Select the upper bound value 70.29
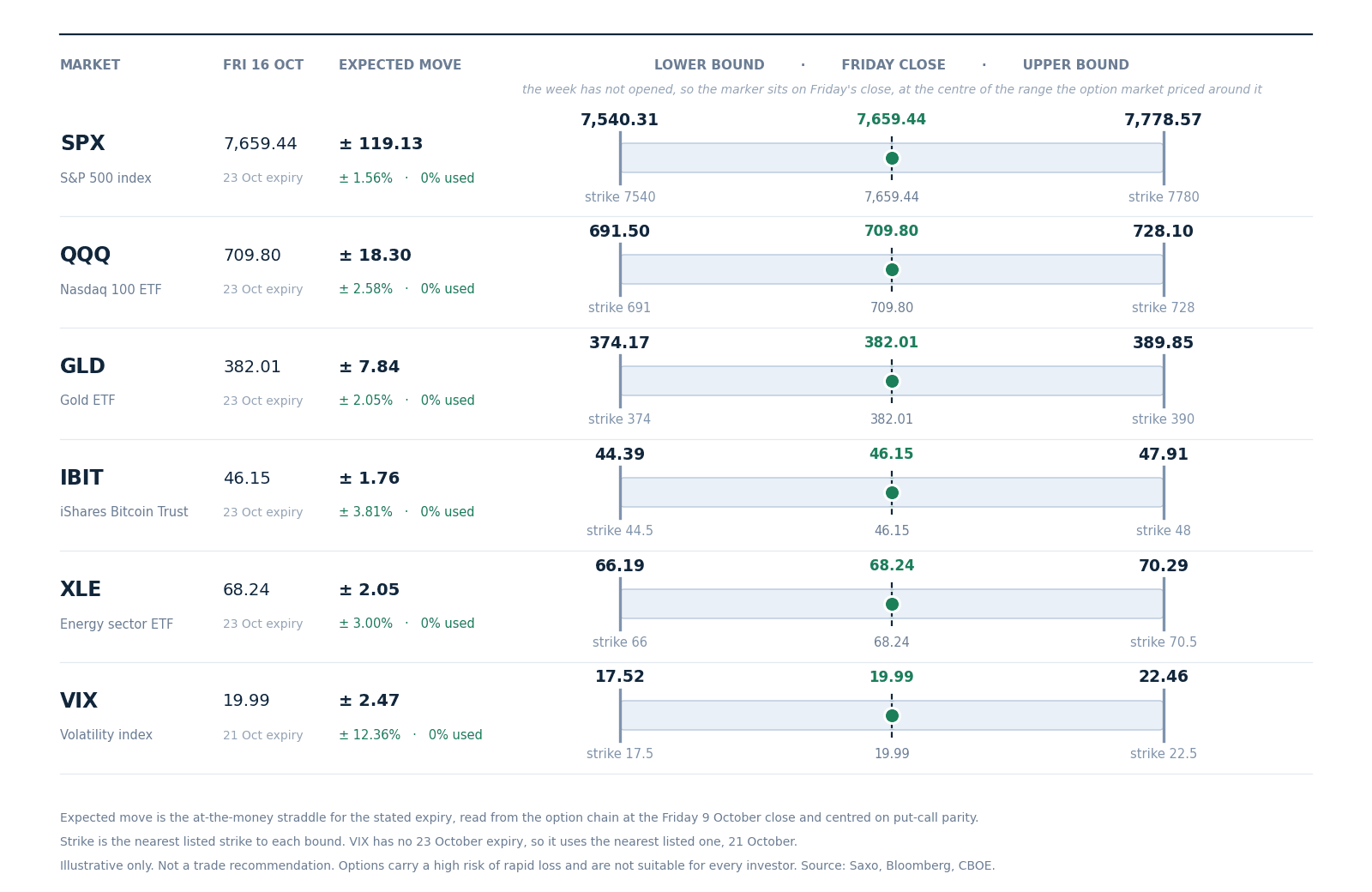The height and width of the screenshot is (892, 1372). coord(1164,566)
